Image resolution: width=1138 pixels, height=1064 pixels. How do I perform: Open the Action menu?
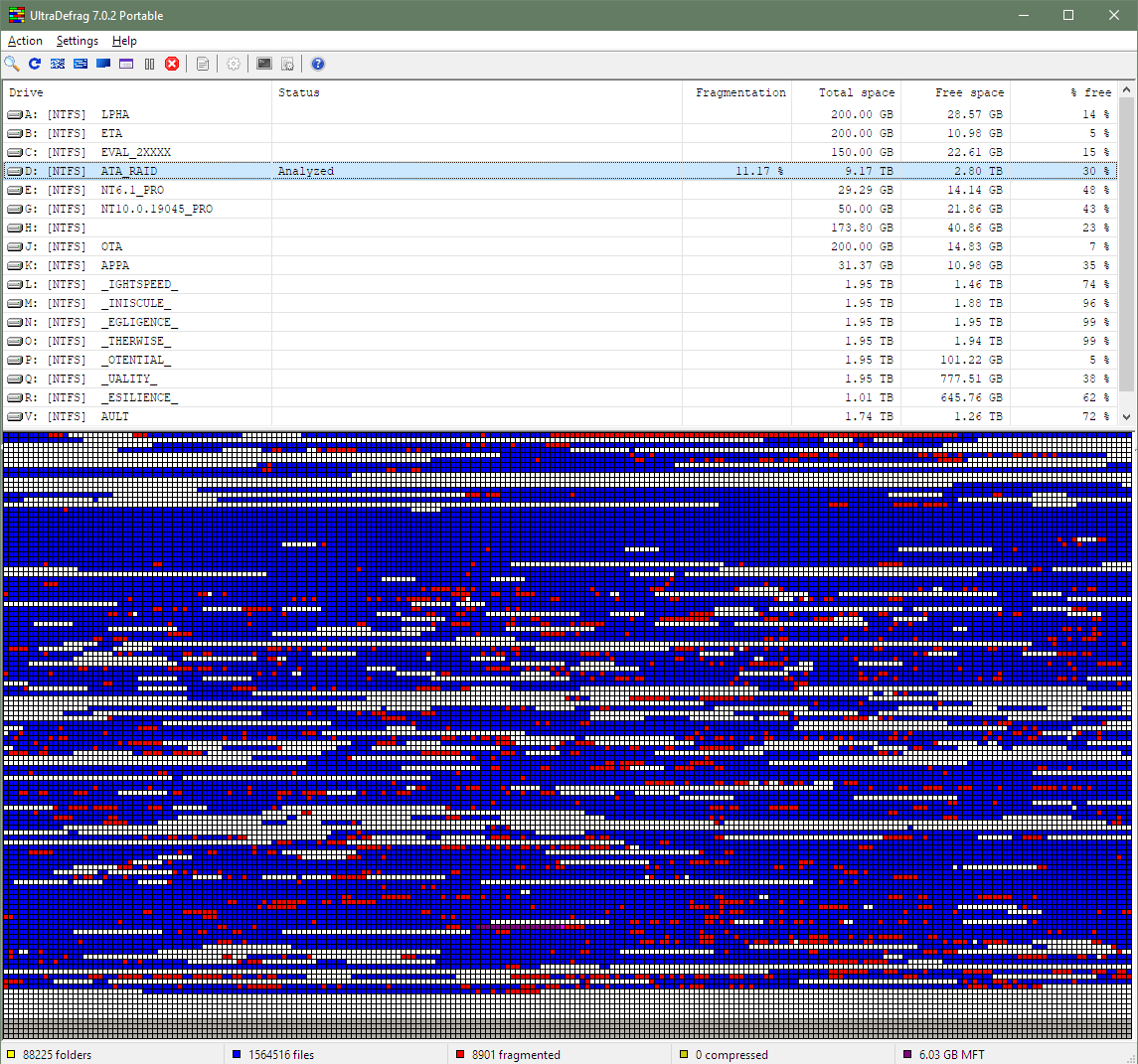25,41
